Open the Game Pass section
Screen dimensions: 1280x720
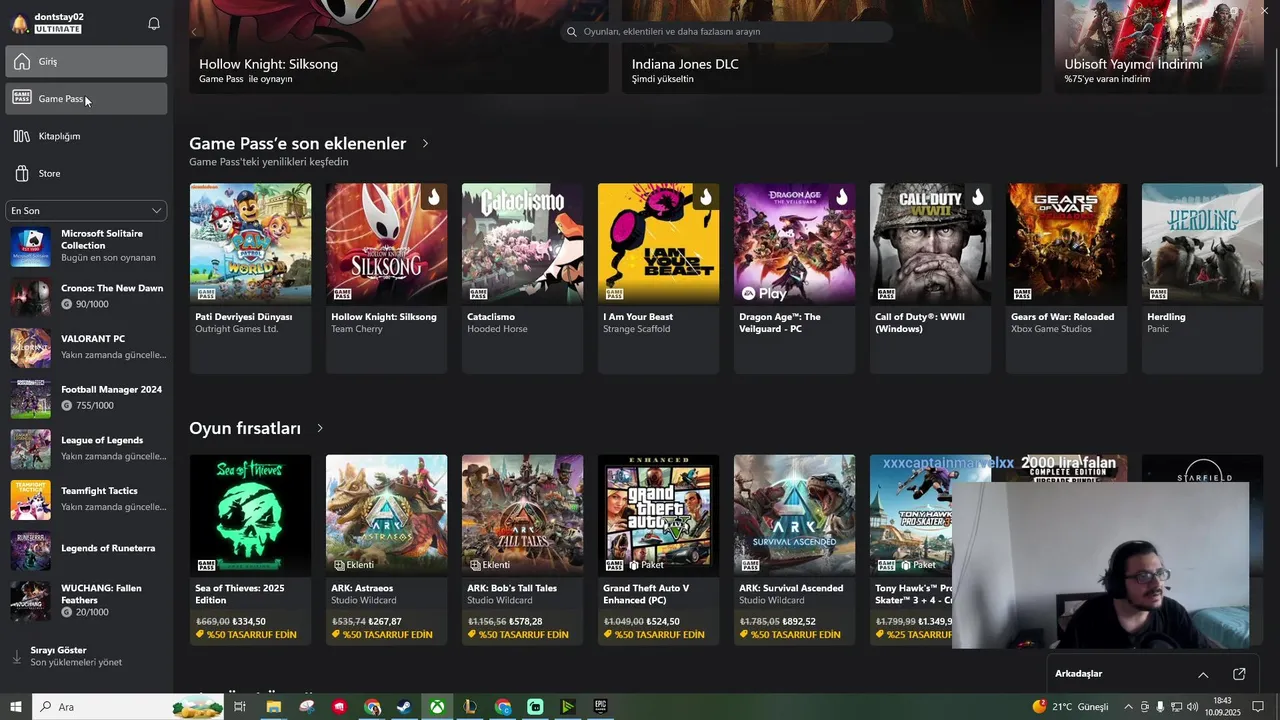point(86,98)
